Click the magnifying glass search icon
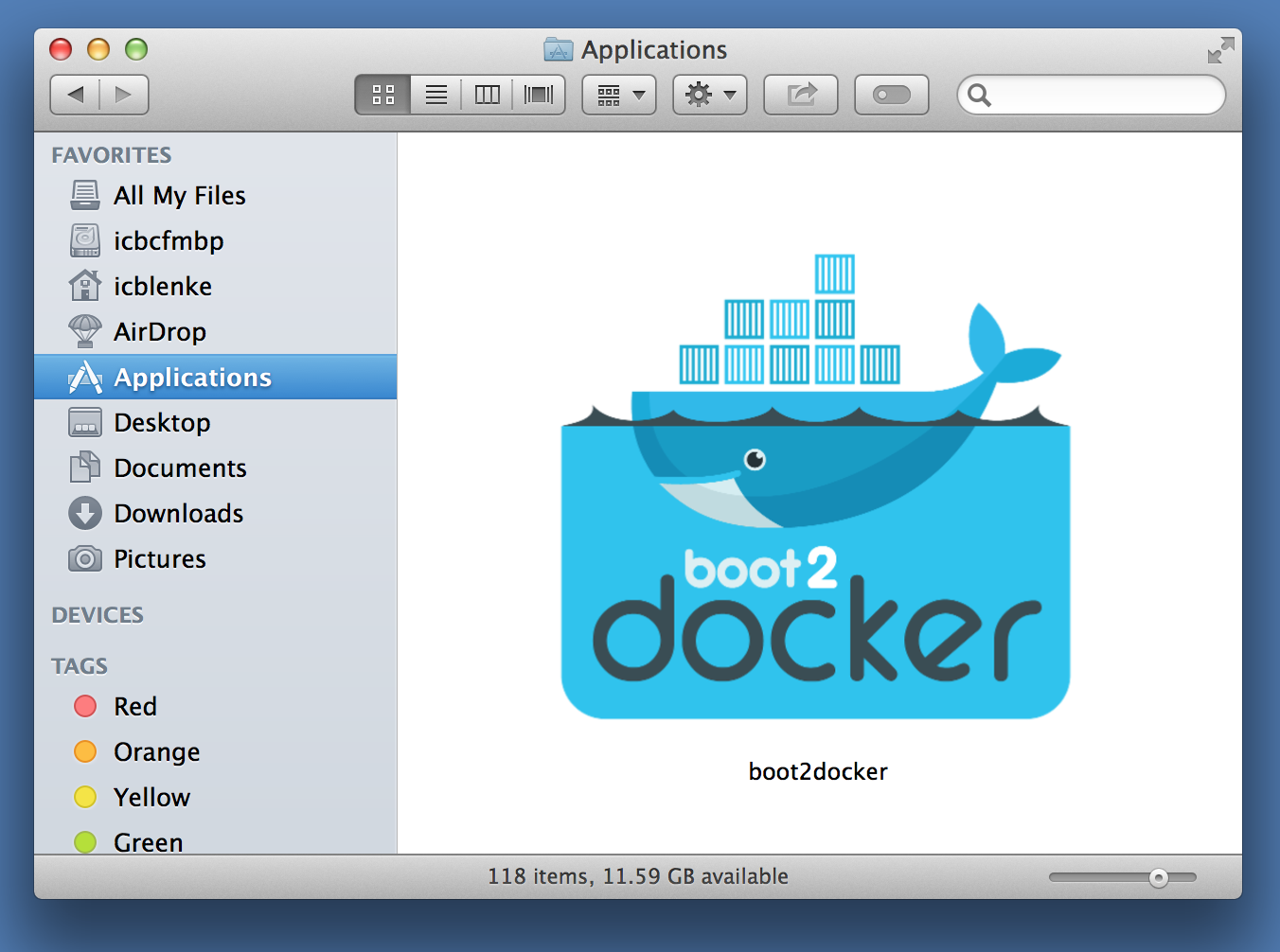This screenshot has height=952, width=1280. [x=980, y=95]
